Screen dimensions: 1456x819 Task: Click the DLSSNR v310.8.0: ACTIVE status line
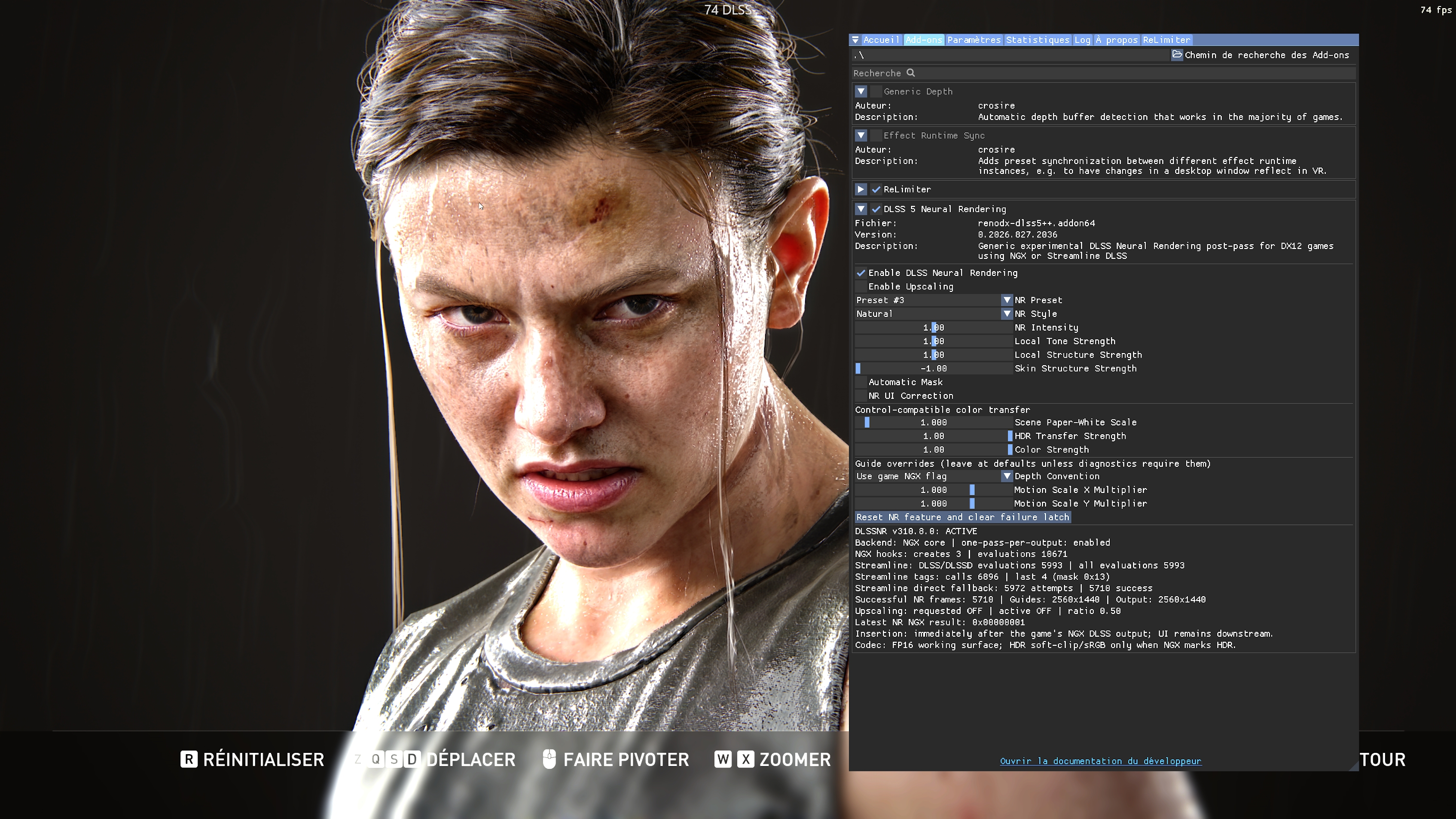tap(916, 531)
